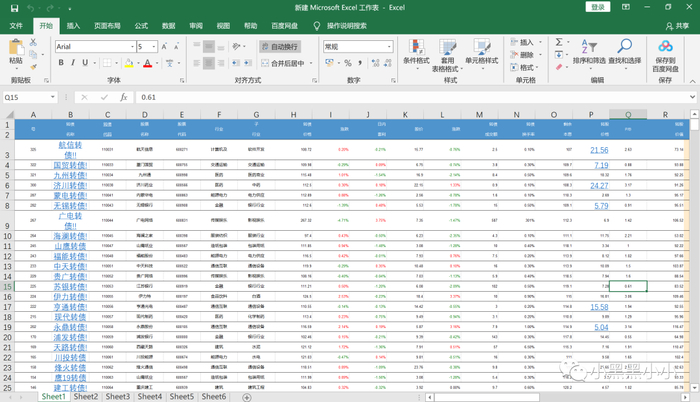Open the number format dropdown showing 常规
Viewport: 700px width, 402px height.
pyautogui.click(x=384, y=46)
